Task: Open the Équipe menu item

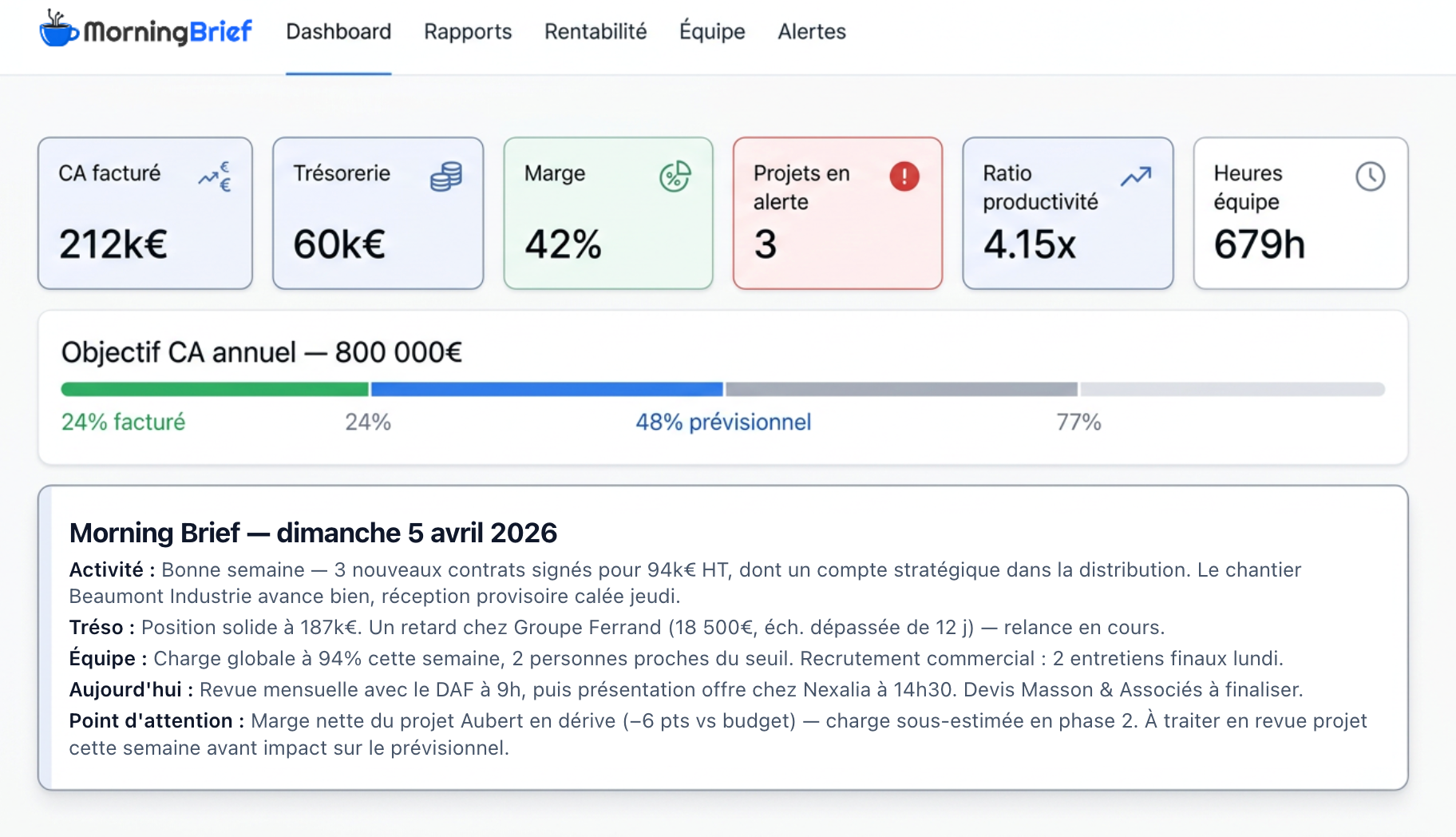Action: pos(712,32)
